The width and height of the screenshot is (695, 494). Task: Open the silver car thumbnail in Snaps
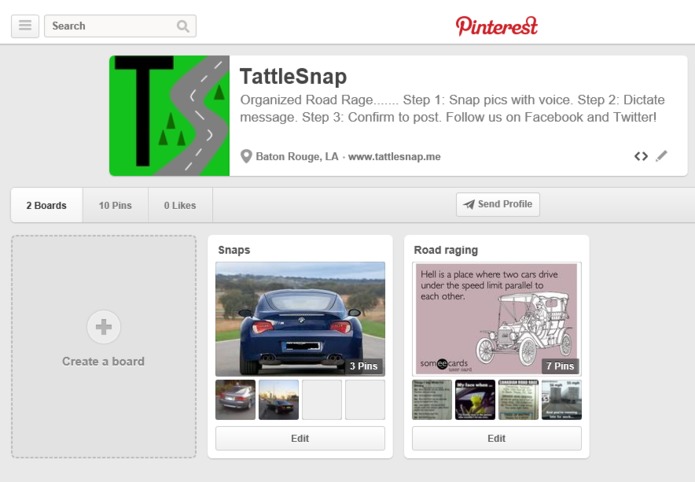tap(235, 400)
